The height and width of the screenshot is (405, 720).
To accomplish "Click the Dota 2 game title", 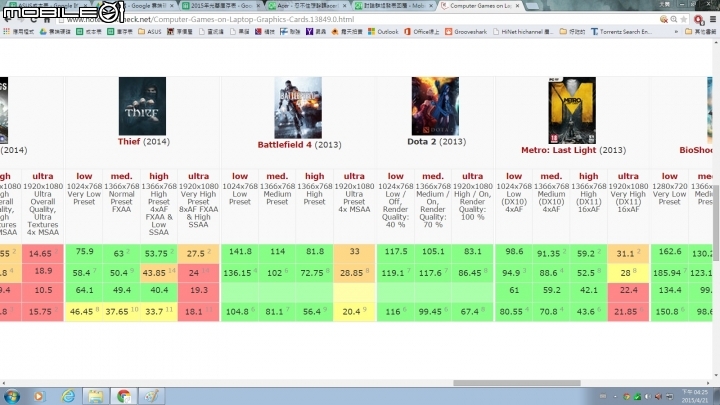I will point(422,141).
